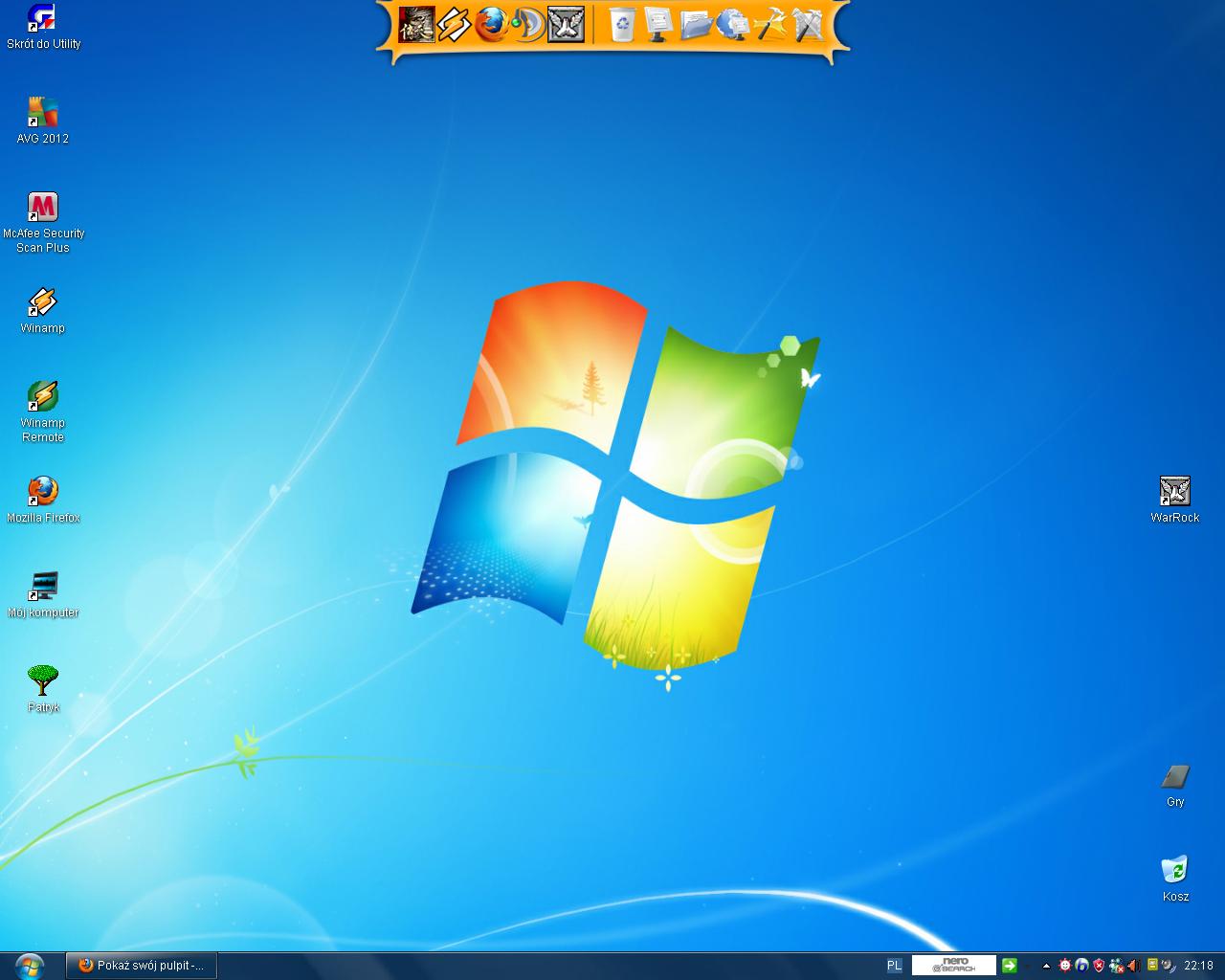Open the computer monitor icon in the dock

click(659, 24)
